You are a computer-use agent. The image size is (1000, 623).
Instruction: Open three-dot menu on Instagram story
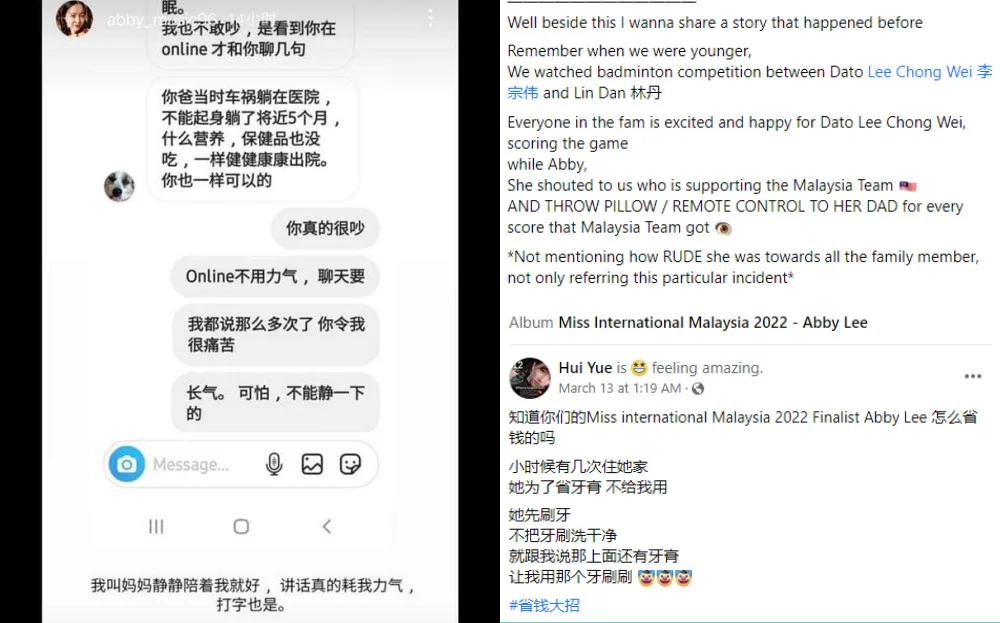[x=430, y=18]
